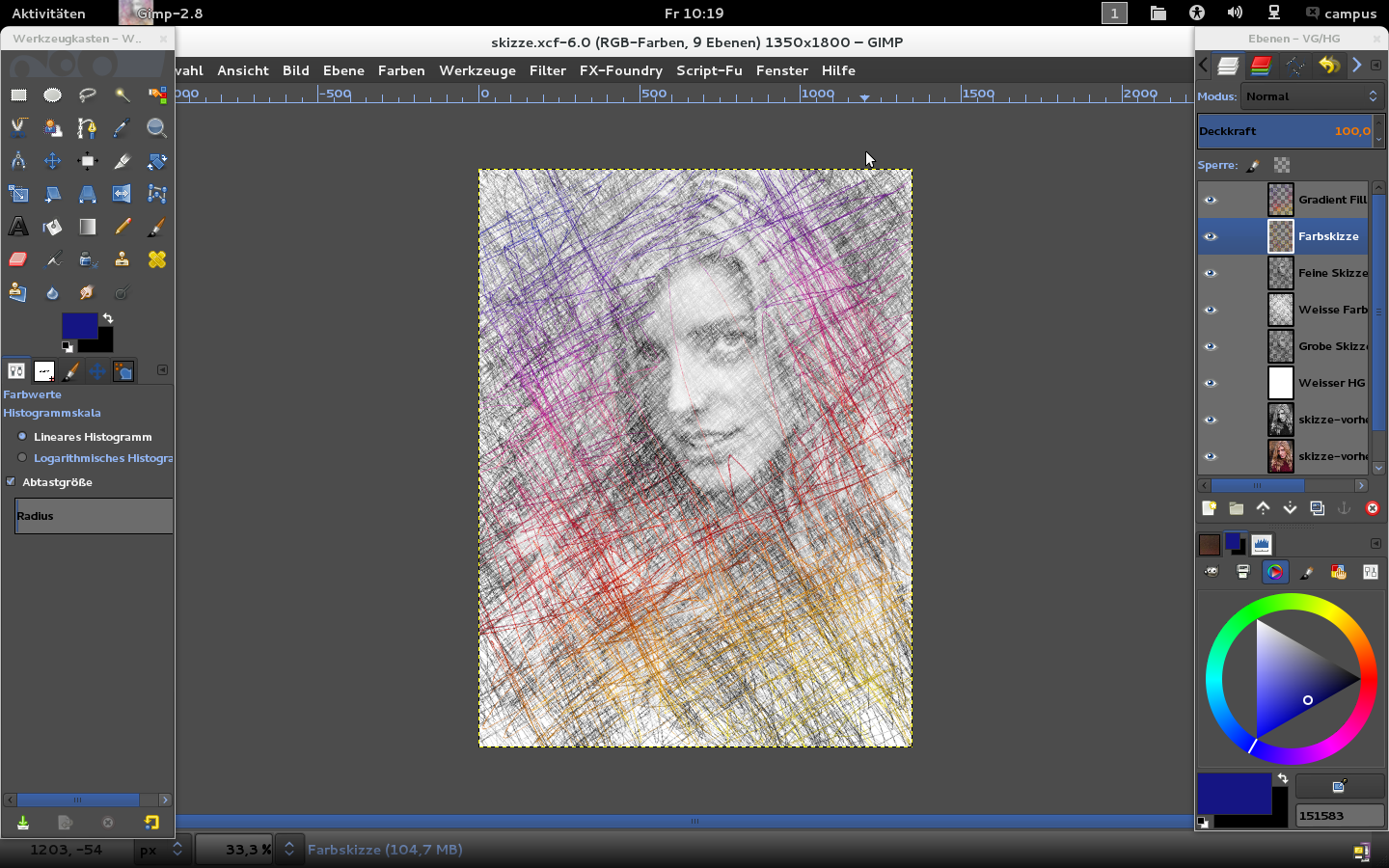Select the Heal tool bandage icon
Screen dimensions: 1389x868
(156, 259)
